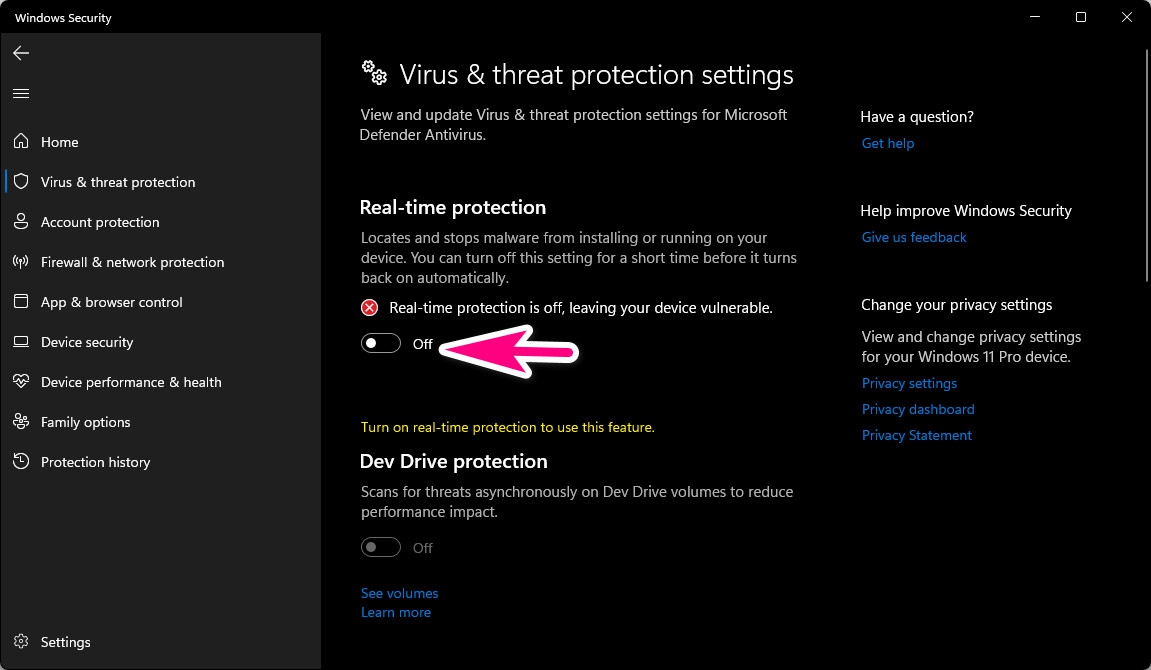The image size is (1151, 670).
Task: Open the hamburger navigation menu
Action: point(21,93)
